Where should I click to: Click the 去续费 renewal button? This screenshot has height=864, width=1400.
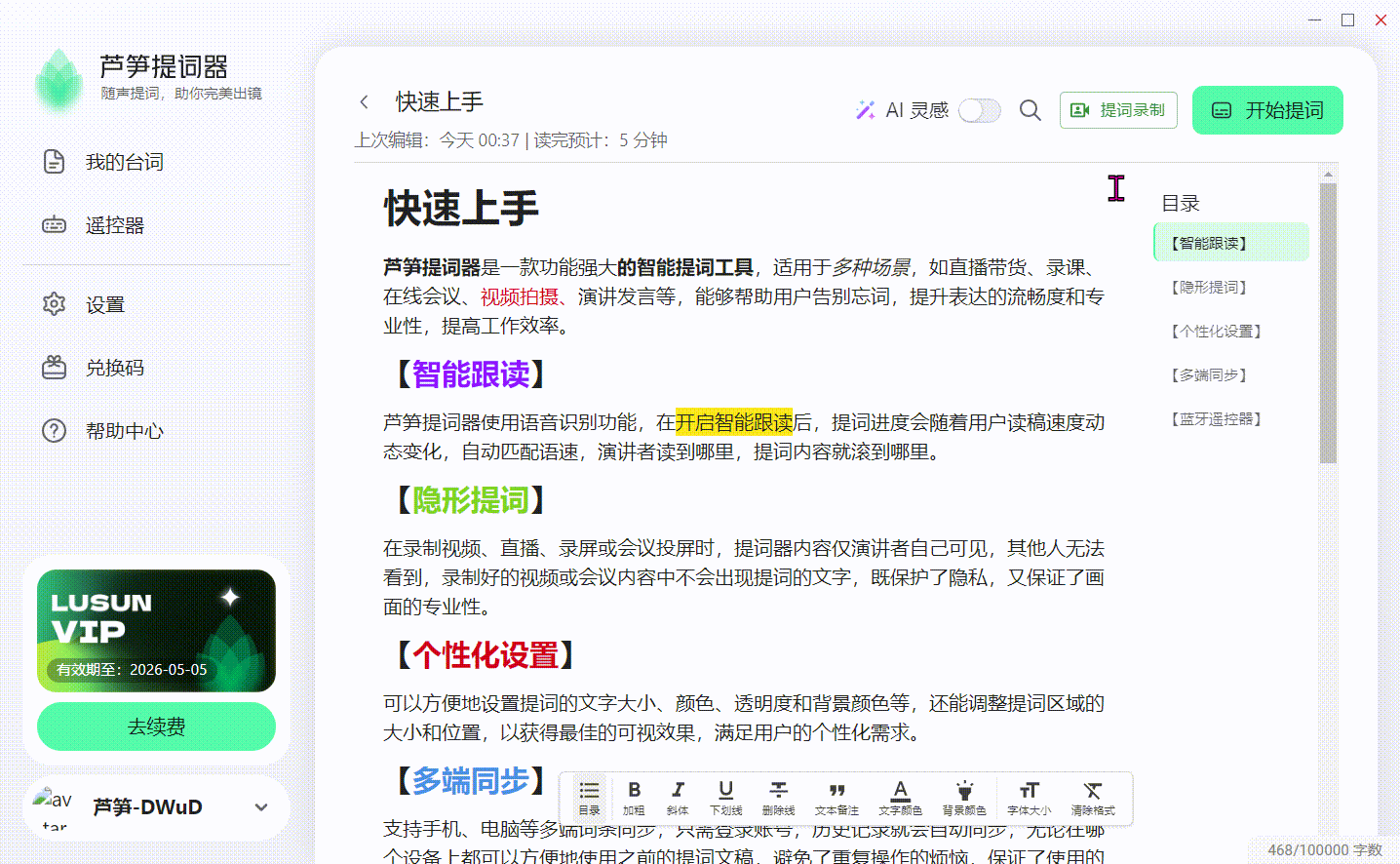156,727
